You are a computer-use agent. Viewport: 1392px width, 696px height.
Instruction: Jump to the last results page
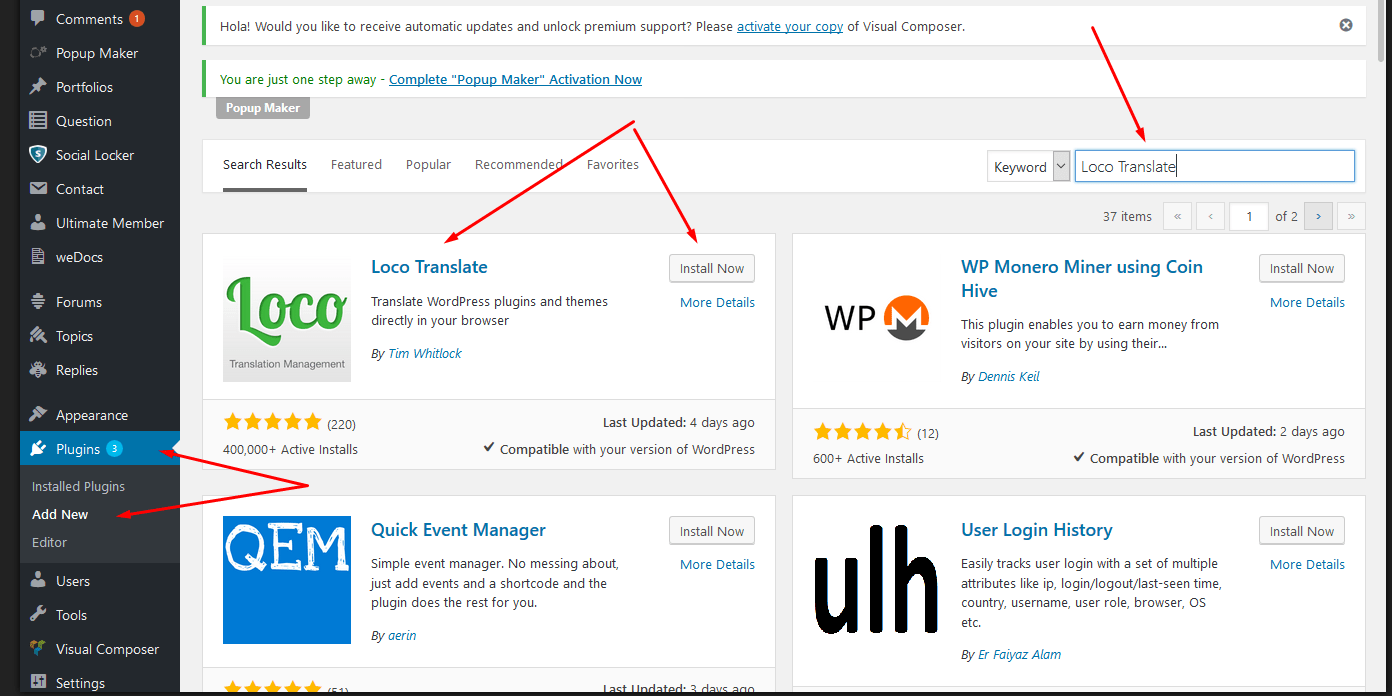(x=1352, y=216)
